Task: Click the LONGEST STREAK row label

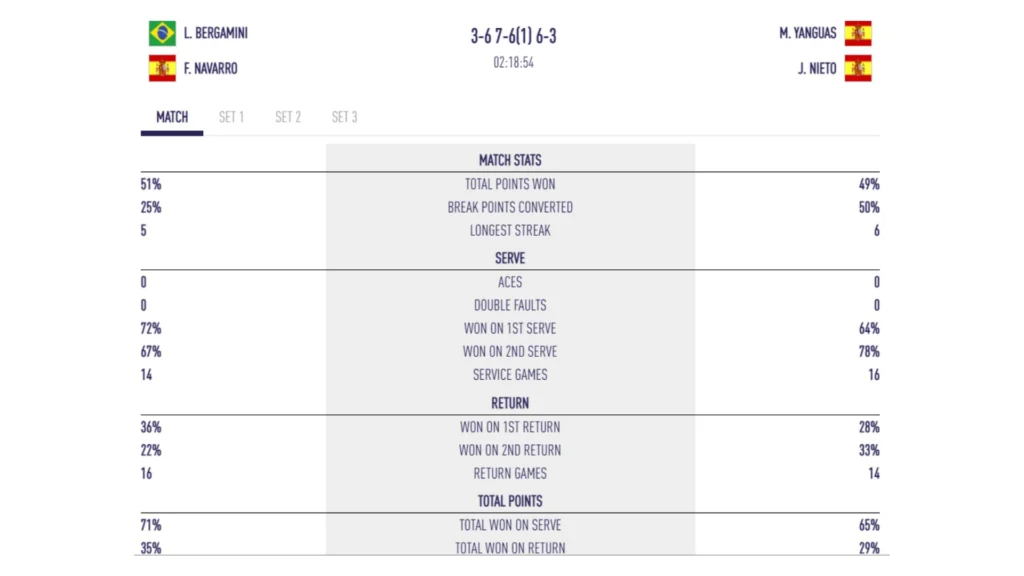Action: click(x=510, y=231)
